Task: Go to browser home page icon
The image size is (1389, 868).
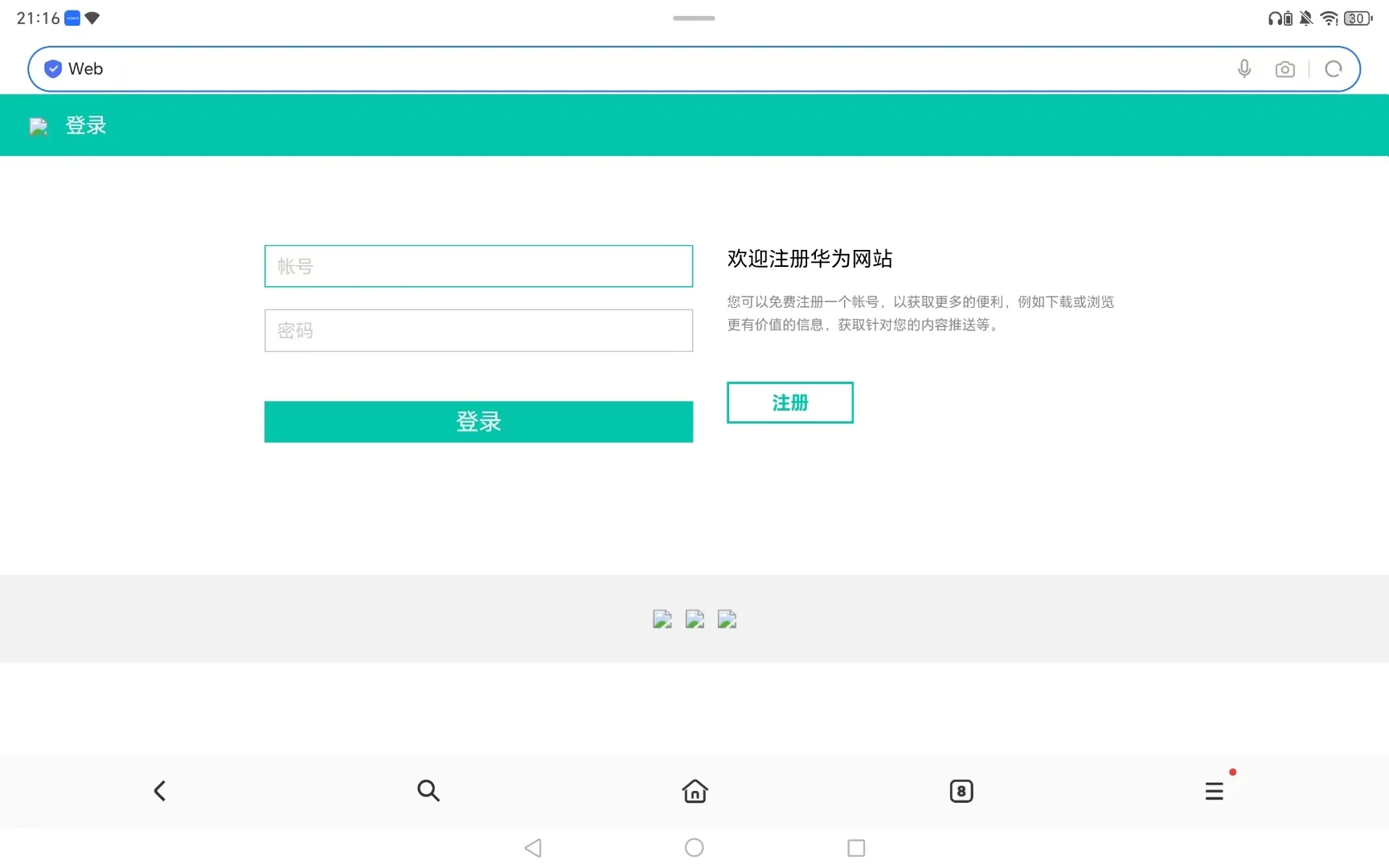Action: click(694, 791)
